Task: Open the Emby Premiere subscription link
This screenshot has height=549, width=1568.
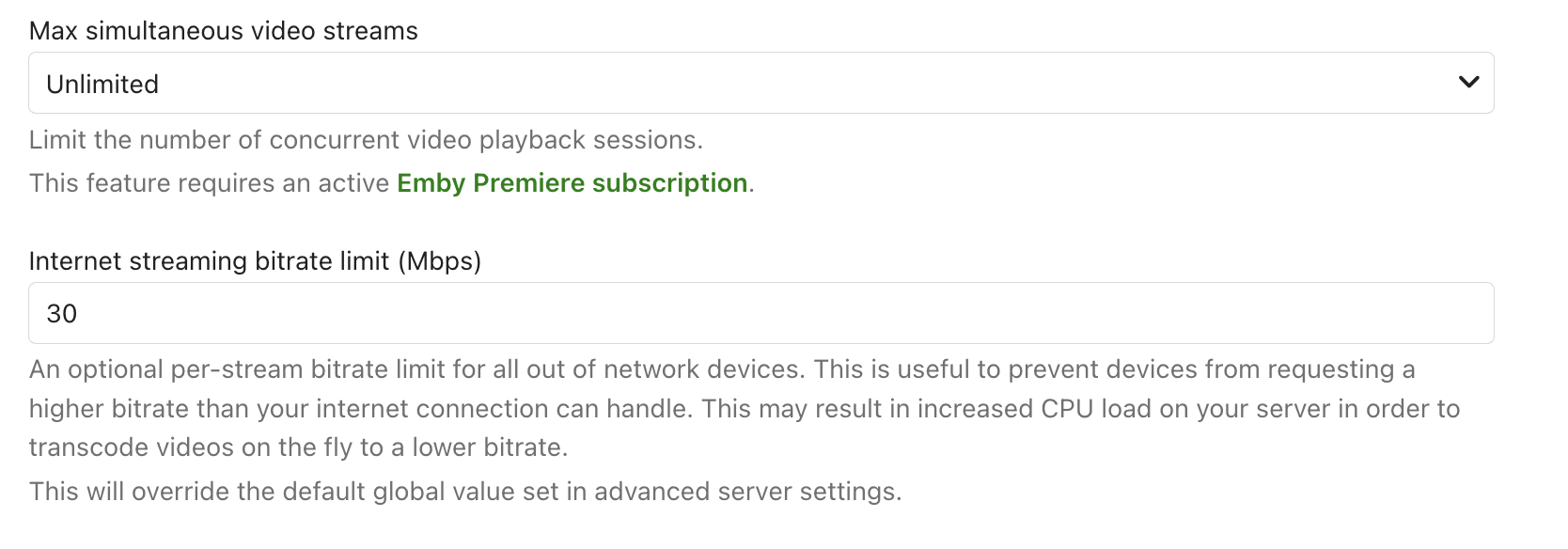Action: tap(572, 183)
